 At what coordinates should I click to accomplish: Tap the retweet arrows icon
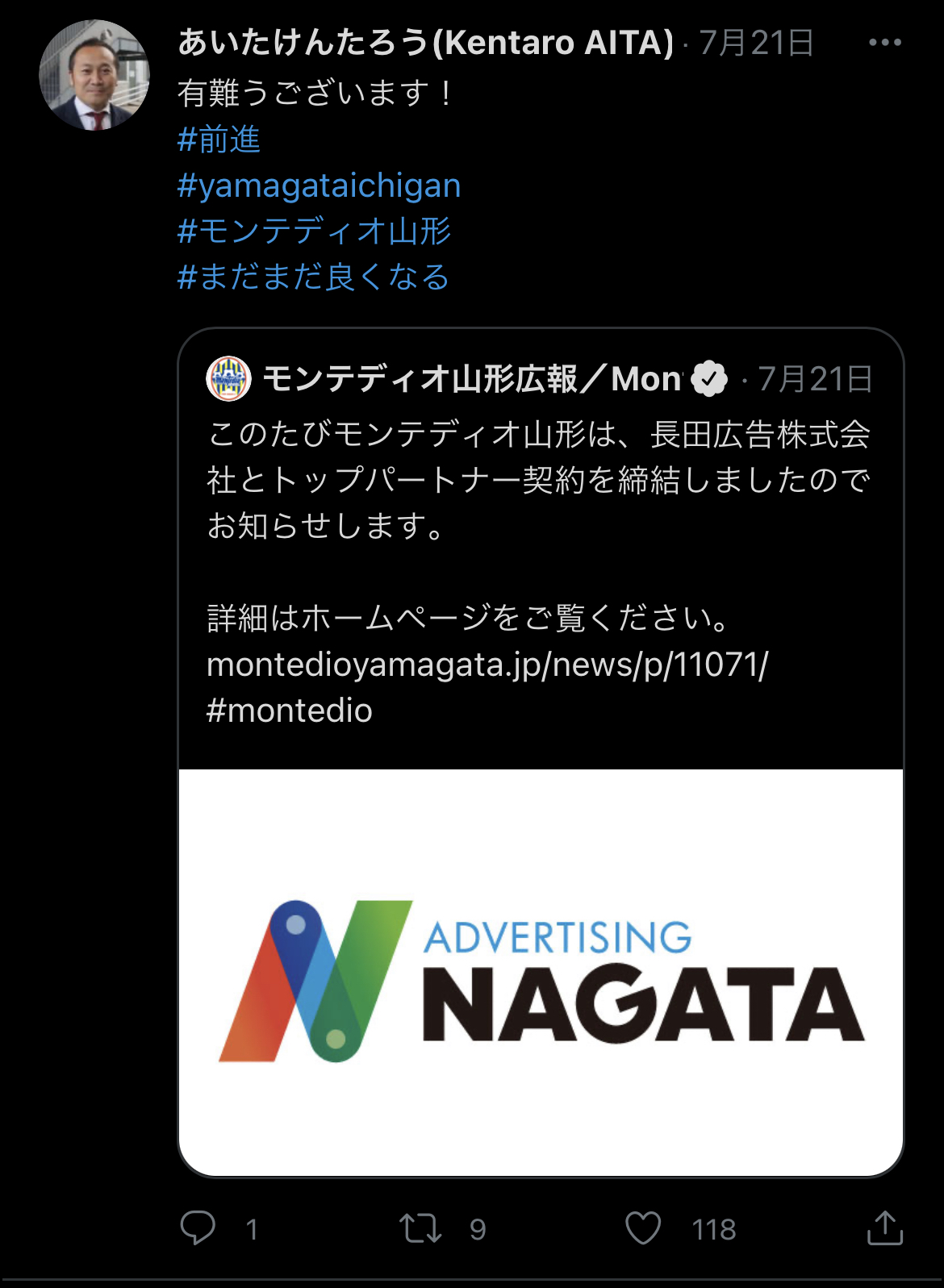[x=420, y=1228]
